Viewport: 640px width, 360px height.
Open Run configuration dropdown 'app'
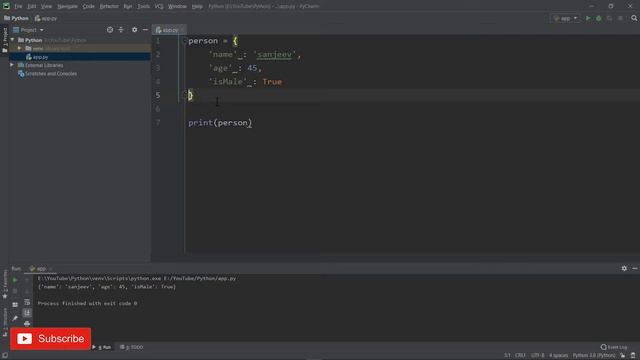(565, 18)
